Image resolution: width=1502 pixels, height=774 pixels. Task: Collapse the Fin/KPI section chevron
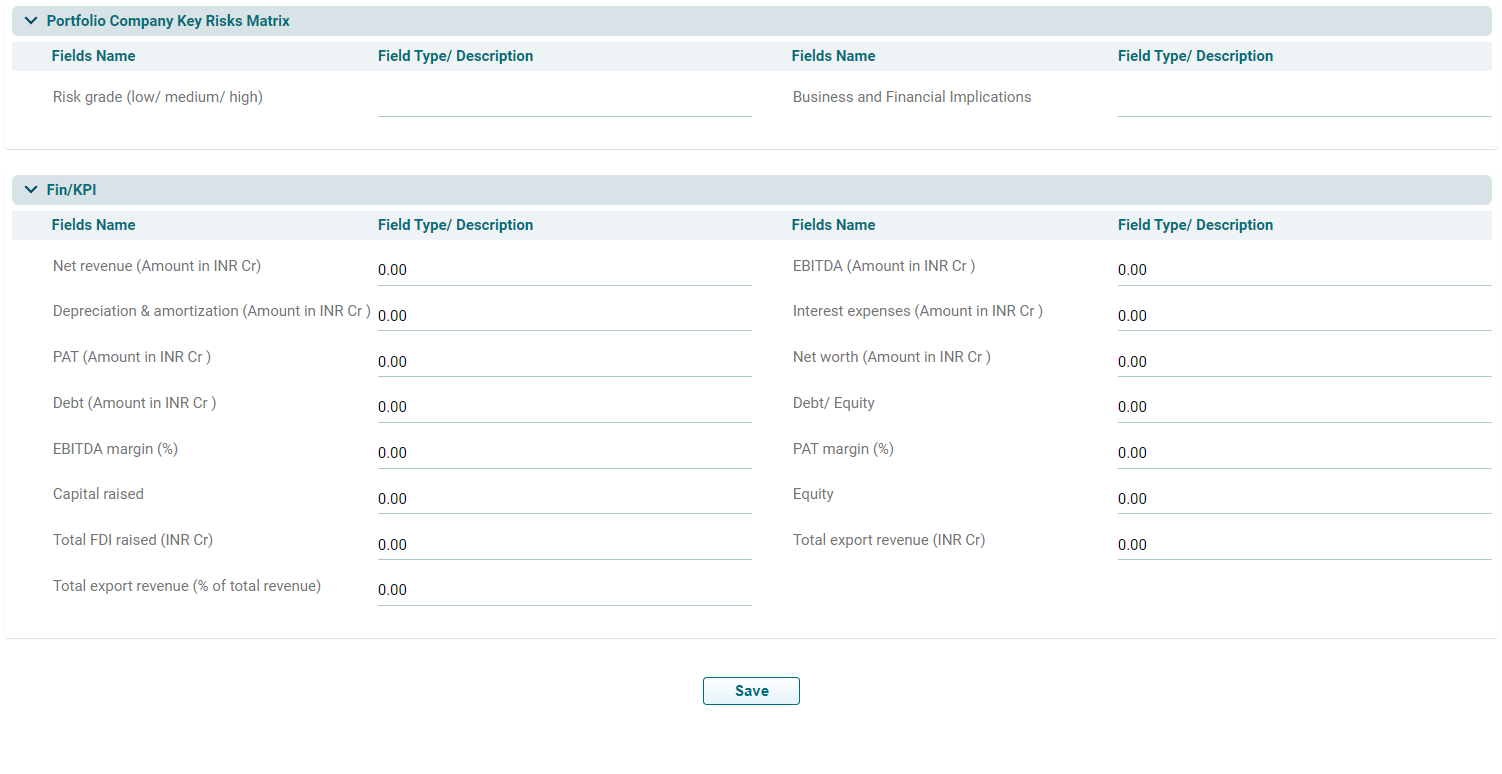point(31,190)
